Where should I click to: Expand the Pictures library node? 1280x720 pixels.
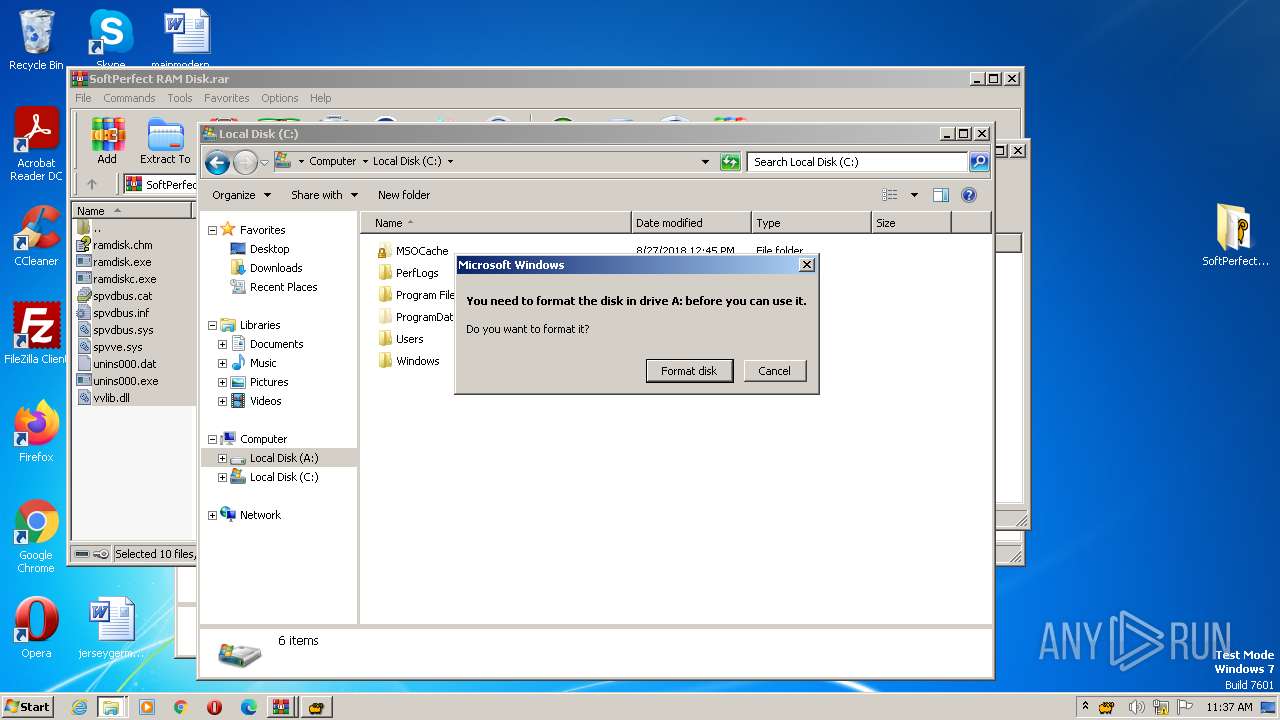[x=222, y=382]
